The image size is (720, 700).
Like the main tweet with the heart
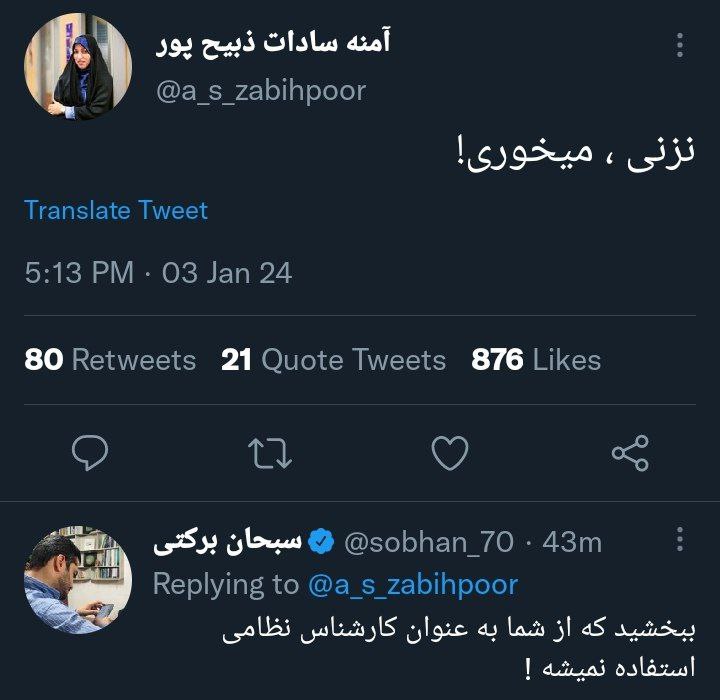click(450, 455)
